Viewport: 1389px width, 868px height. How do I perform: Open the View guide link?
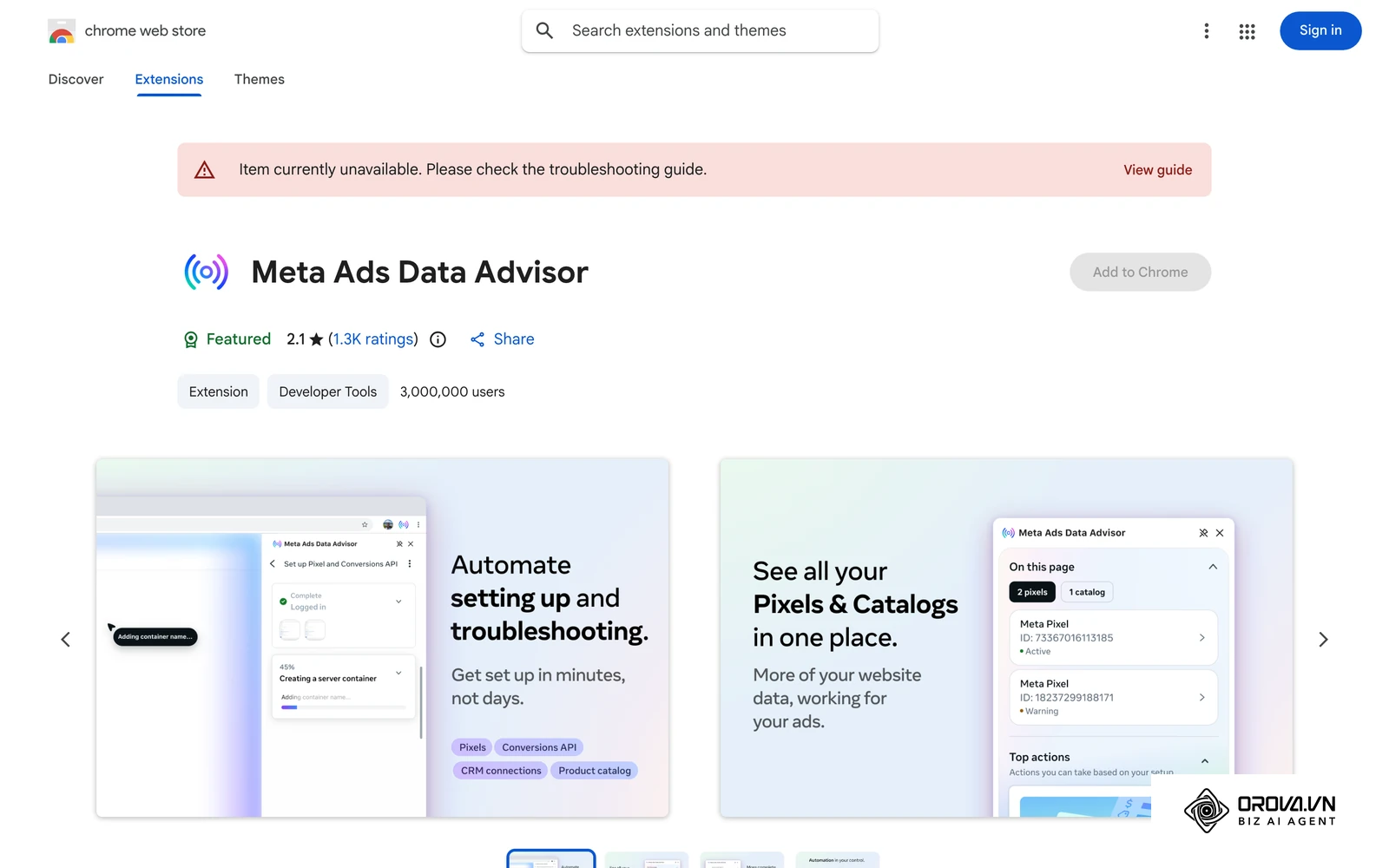(1157, 170)
